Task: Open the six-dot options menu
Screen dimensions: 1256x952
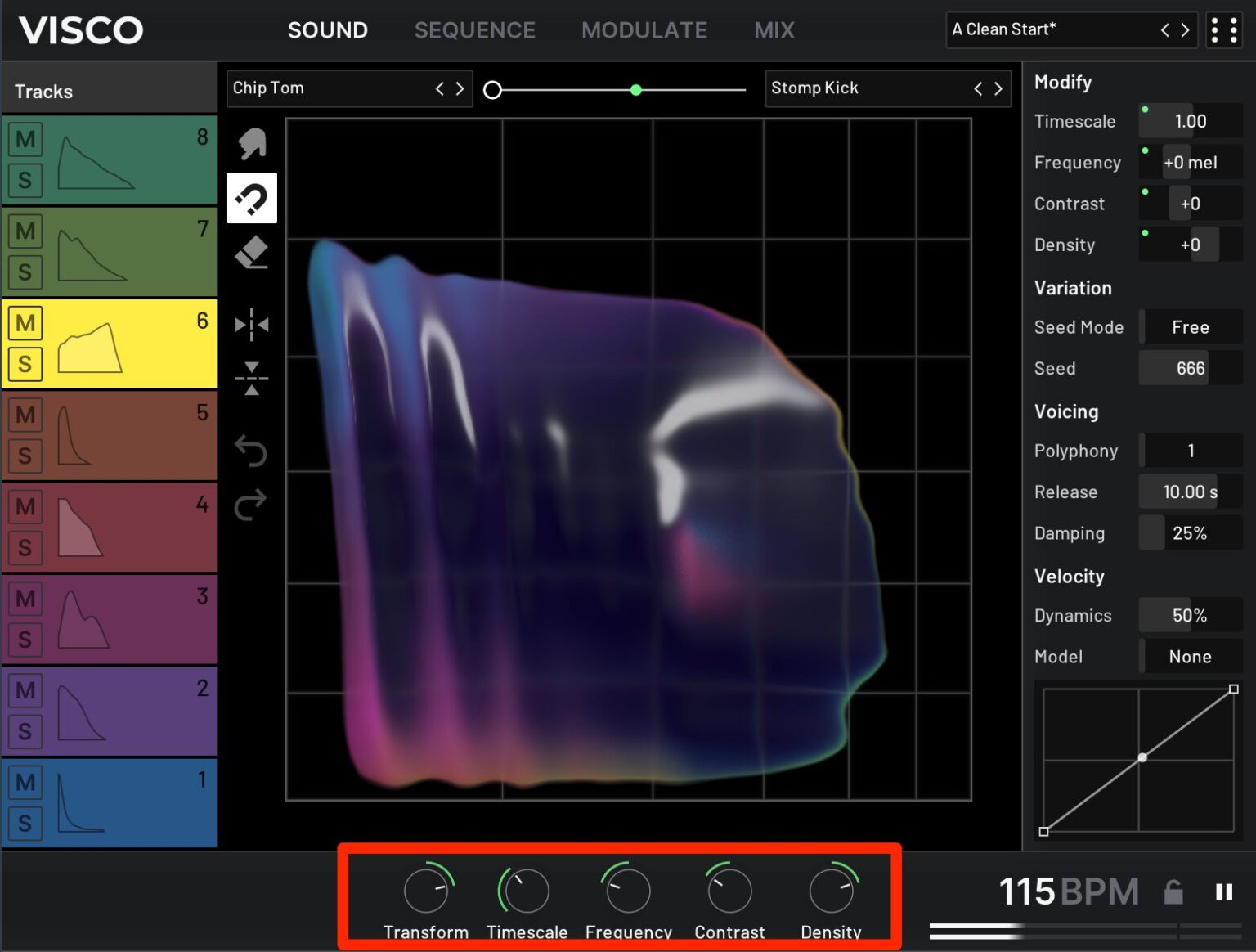Action: [x=1223, y=30]
